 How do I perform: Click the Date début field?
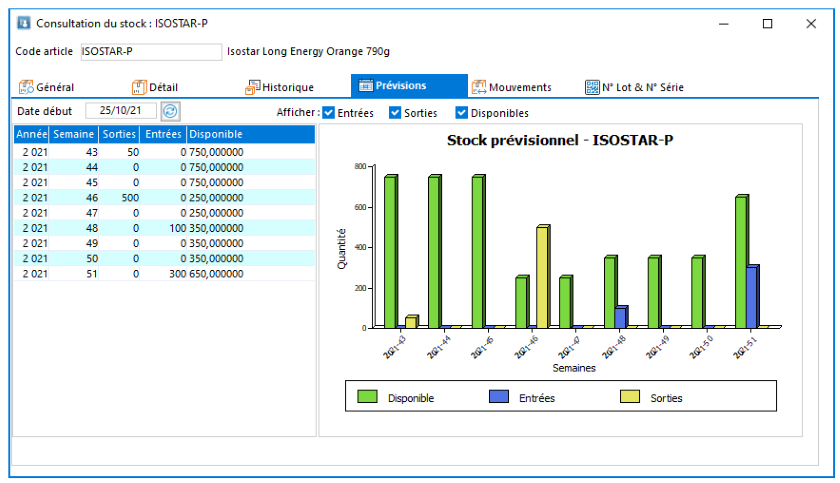click(121, 111)
